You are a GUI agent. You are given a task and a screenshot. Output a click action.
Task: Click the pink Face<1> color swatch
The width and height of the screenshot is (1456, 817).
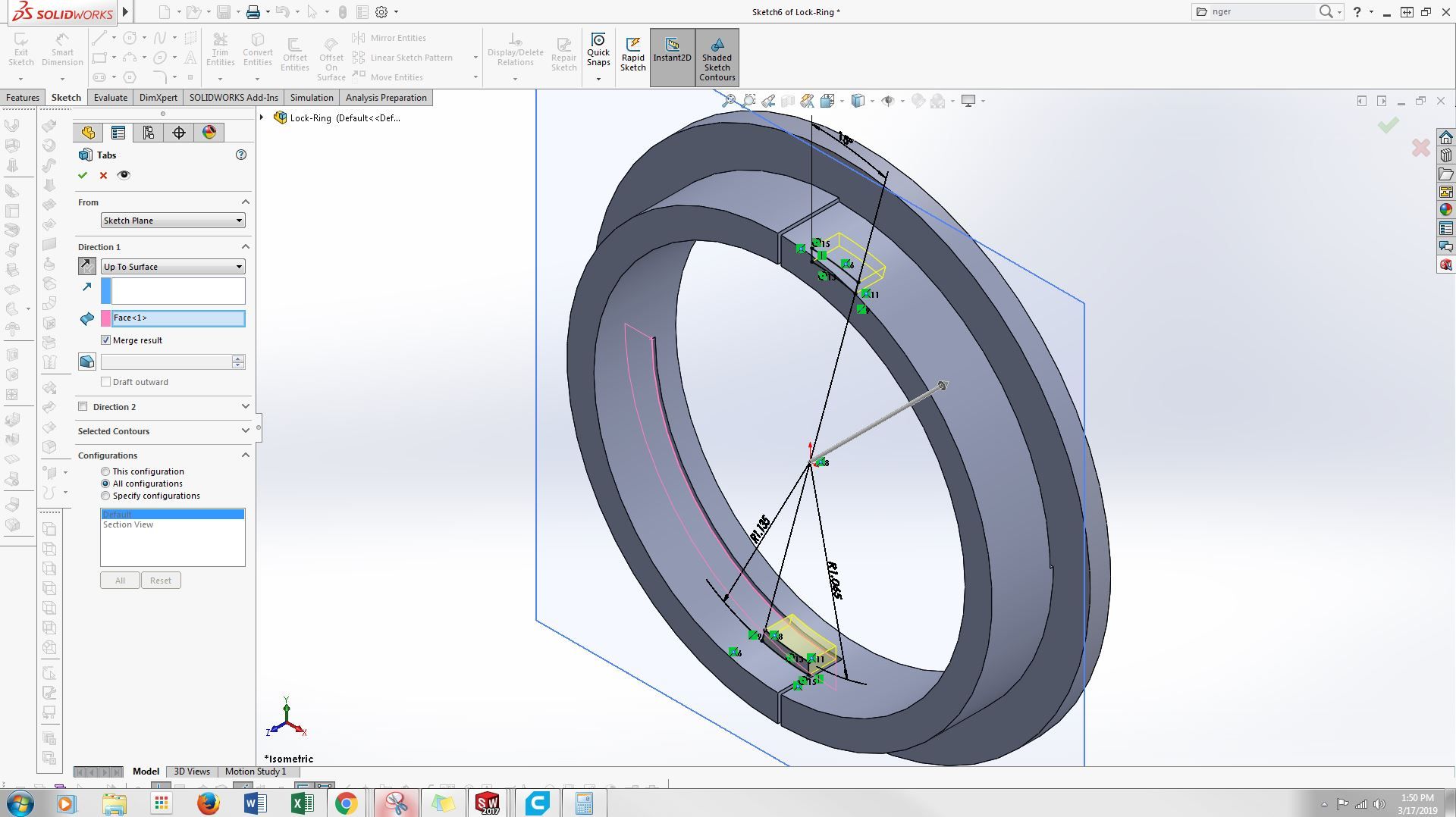click(106, 318)
